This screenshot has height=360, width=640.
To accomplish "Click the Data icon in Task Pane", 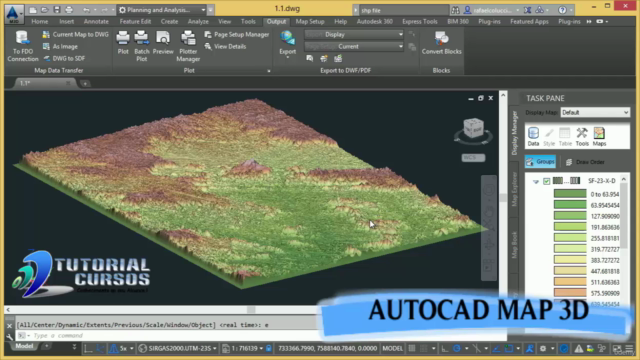I will click(533, 136).
